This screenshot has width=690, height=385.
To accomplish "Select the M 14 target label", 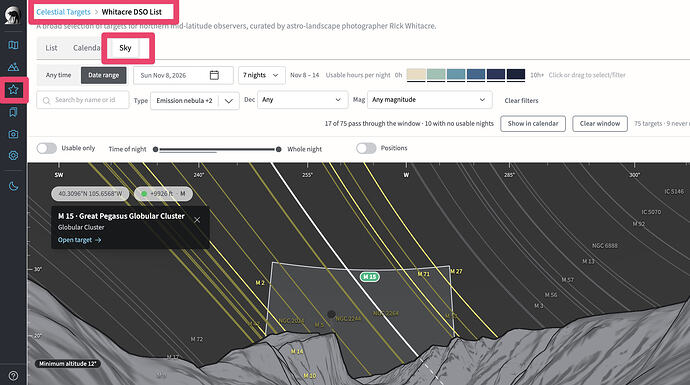I will [297, 352].
